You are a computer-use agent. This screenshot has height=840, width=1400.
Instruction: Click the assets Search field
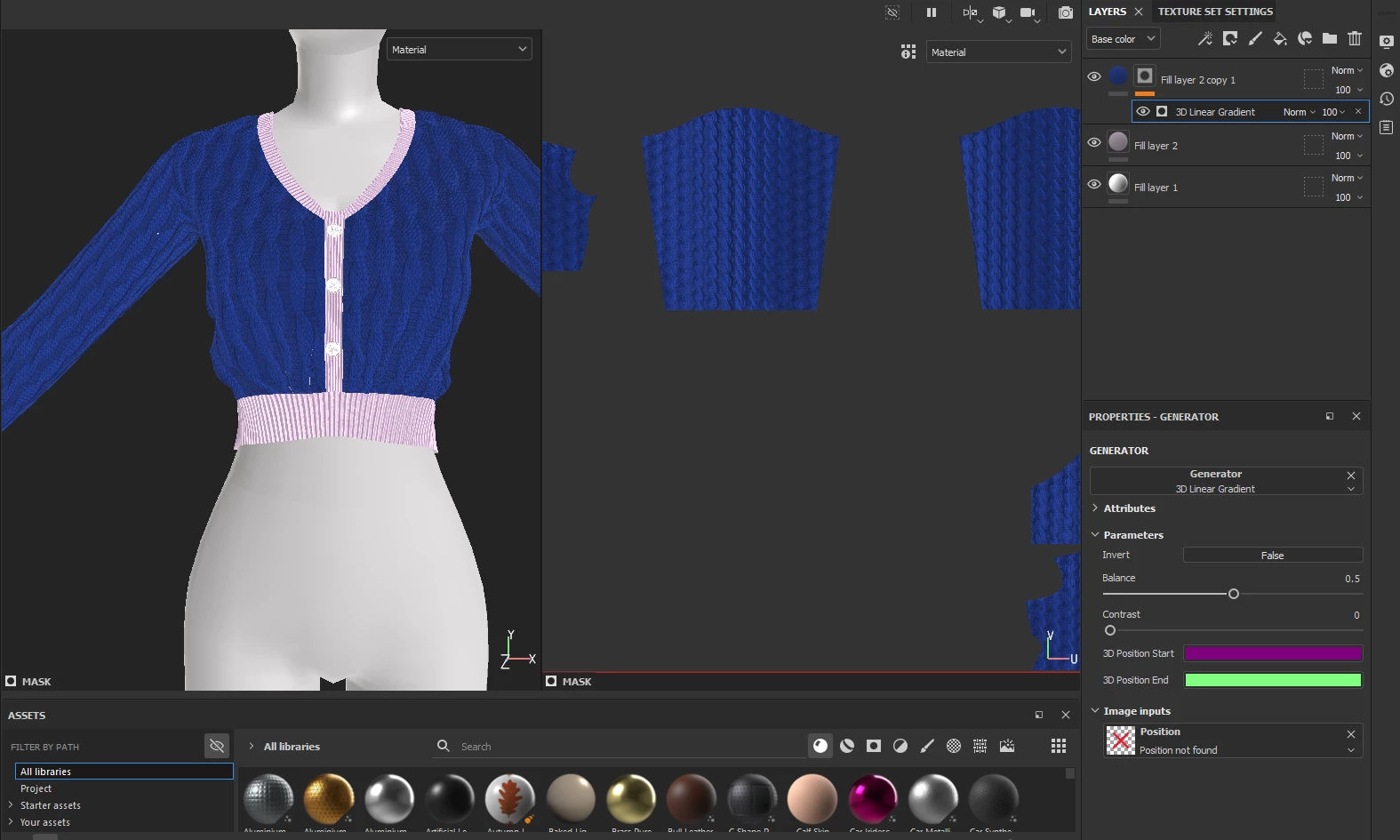tap(622, 747)
